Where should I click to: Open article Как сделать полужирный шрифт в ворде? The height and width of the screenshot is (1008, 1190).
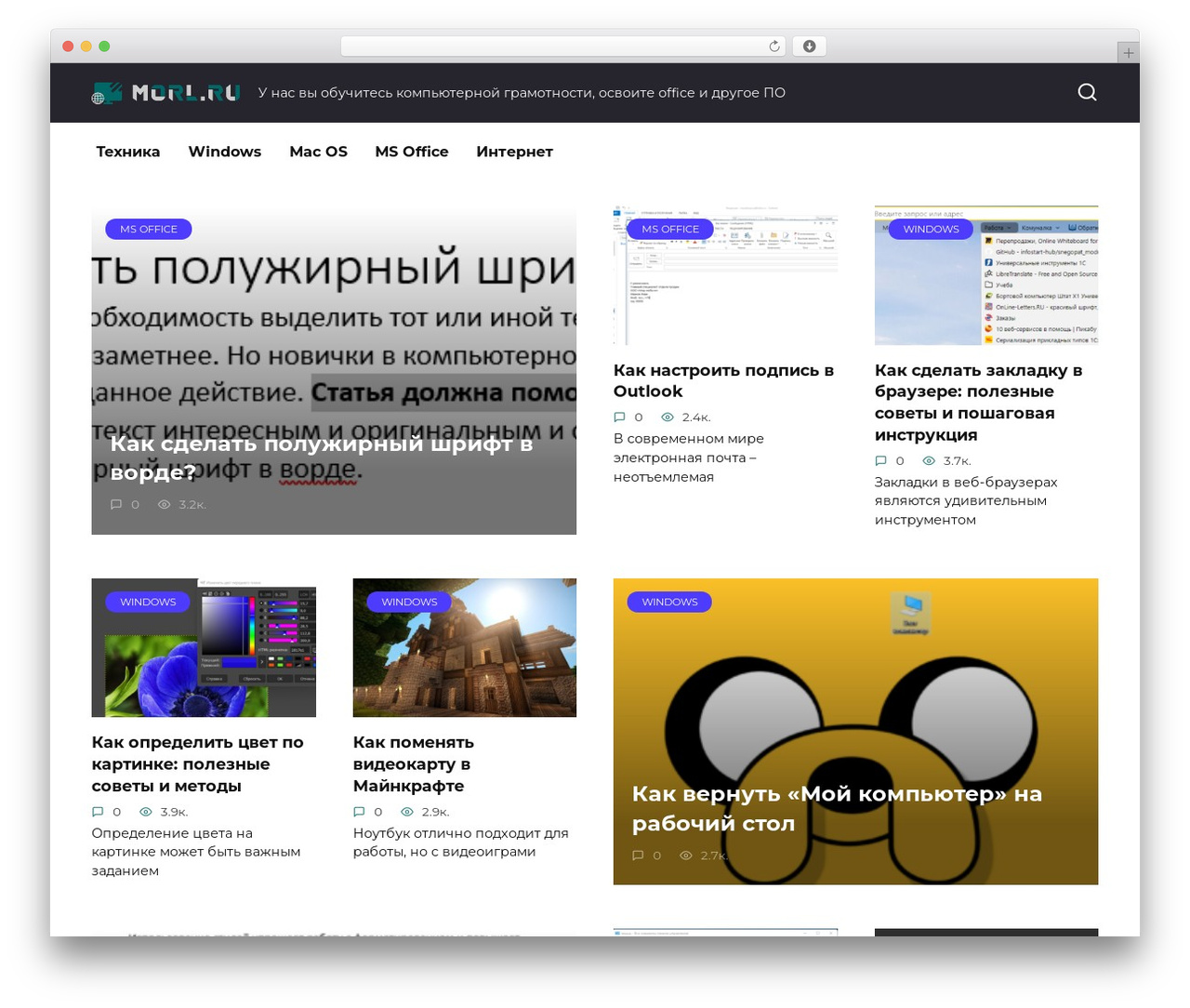point(322,458)
